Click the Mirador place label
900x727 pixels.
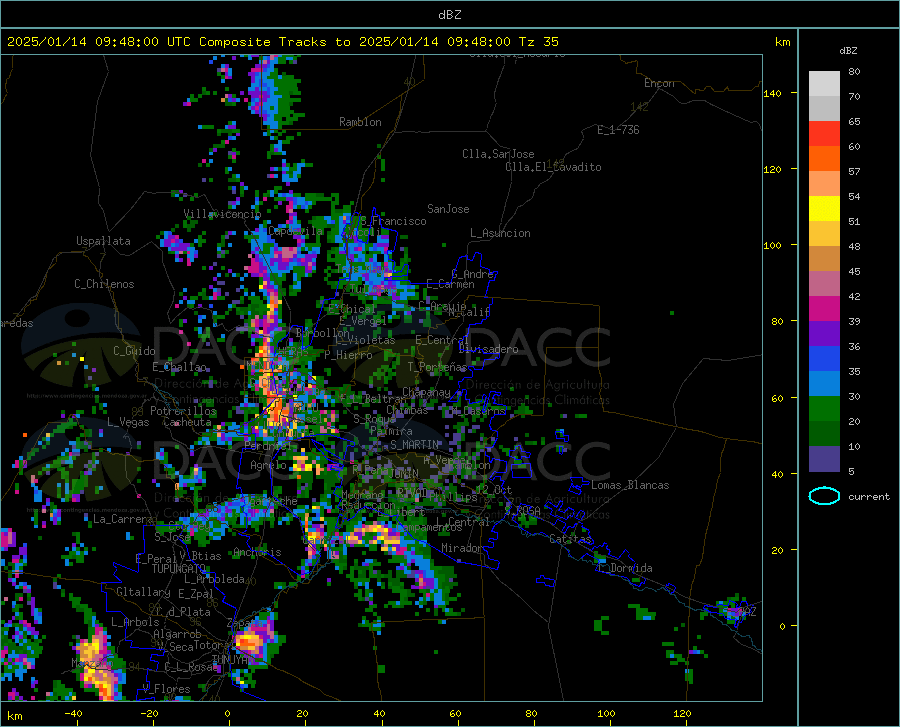(x=462, y=548)
